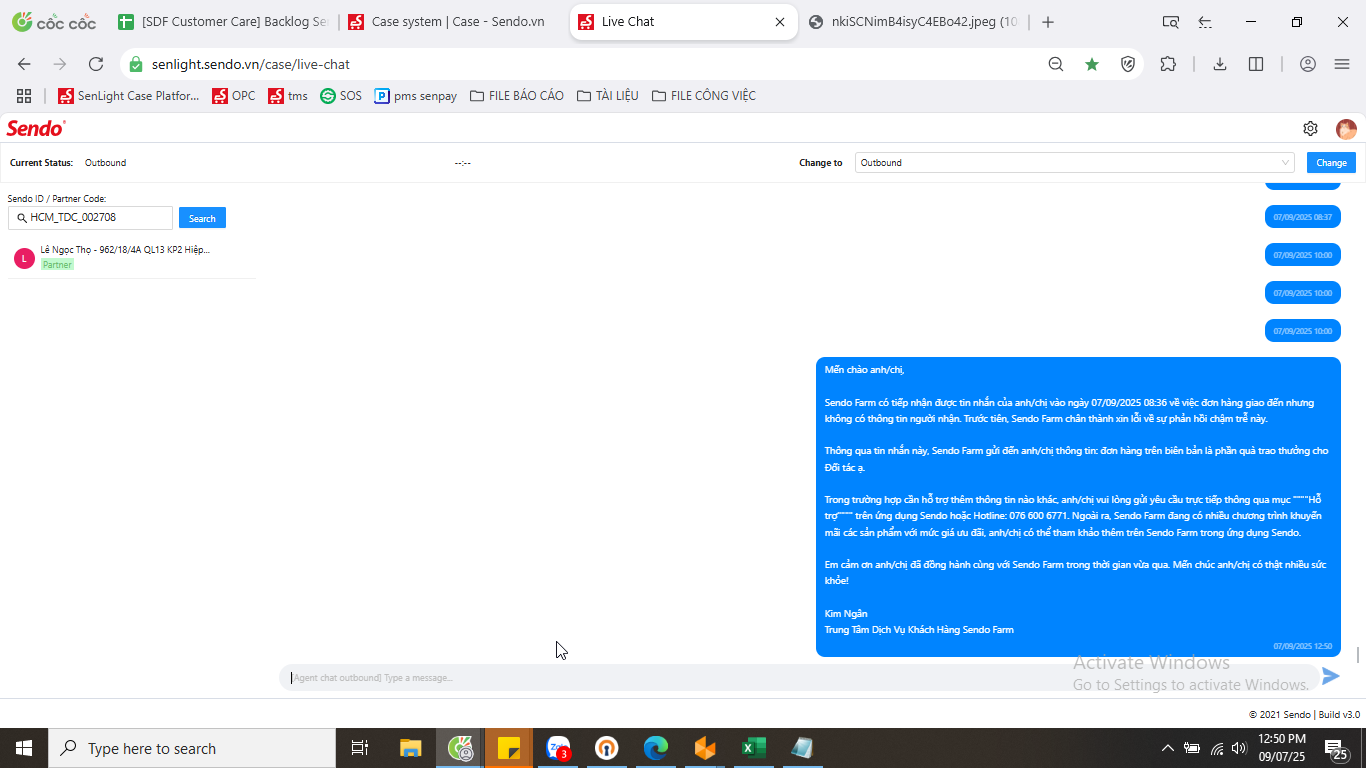Click the green Partner tag
Screen dimensions: 1366x768
57,265
